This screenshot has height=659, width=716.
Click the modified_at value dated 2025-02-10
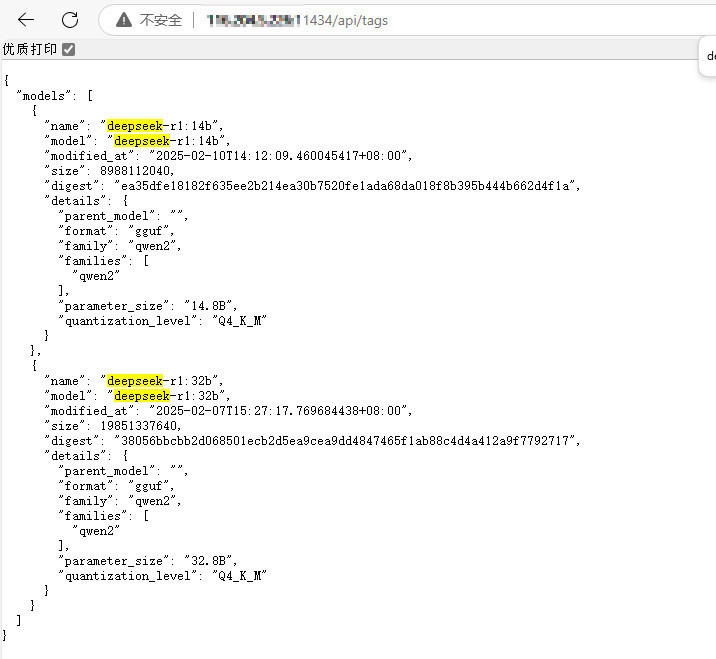280,155
